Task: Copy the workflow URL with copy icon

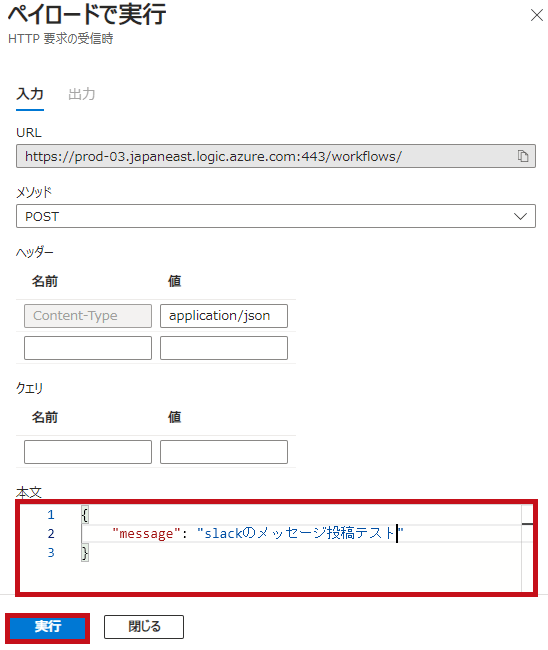Action: coord(523,156)
